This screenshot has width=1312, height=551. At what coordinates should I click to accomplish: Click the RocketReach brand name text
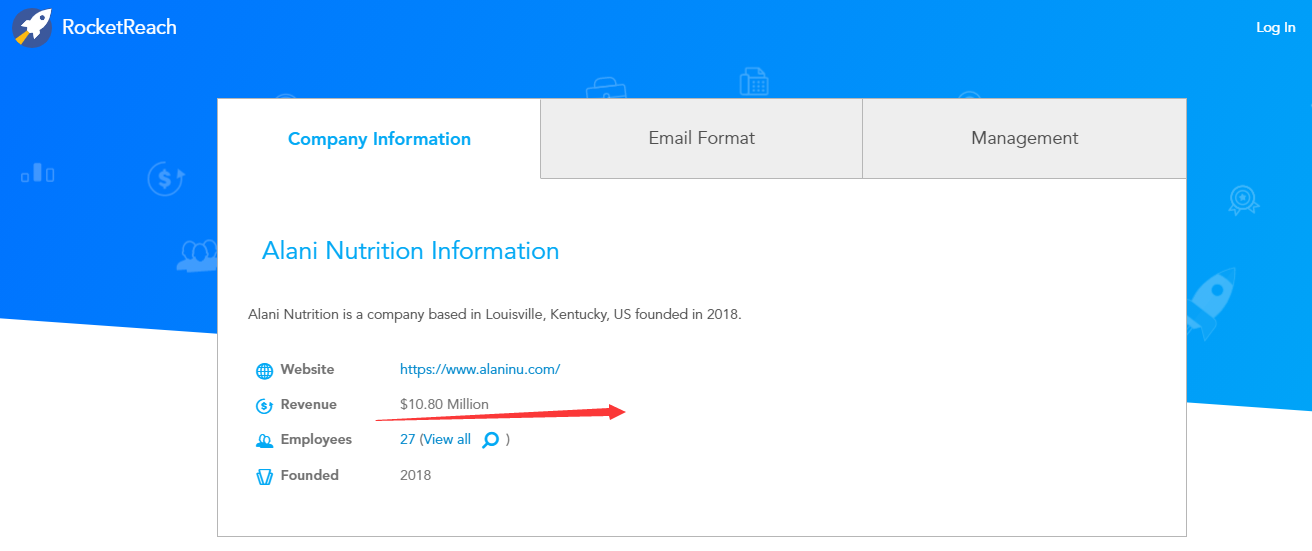click(x=119, y=27)
